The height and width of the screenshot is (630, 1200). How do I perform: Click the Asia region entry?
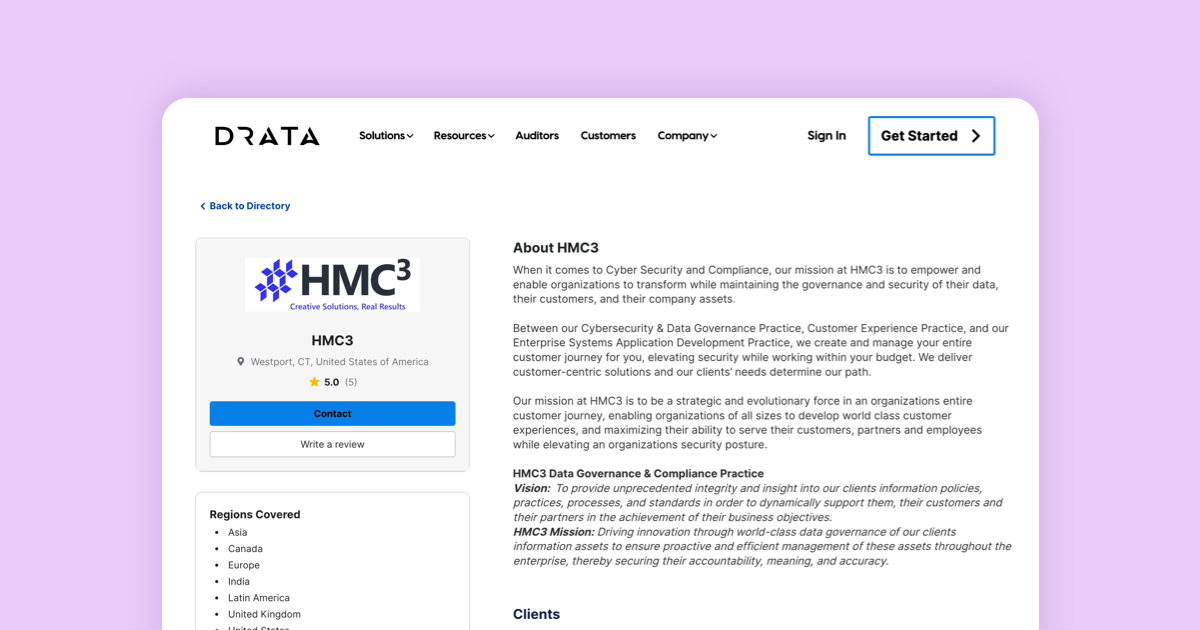[x=237, y=533]
